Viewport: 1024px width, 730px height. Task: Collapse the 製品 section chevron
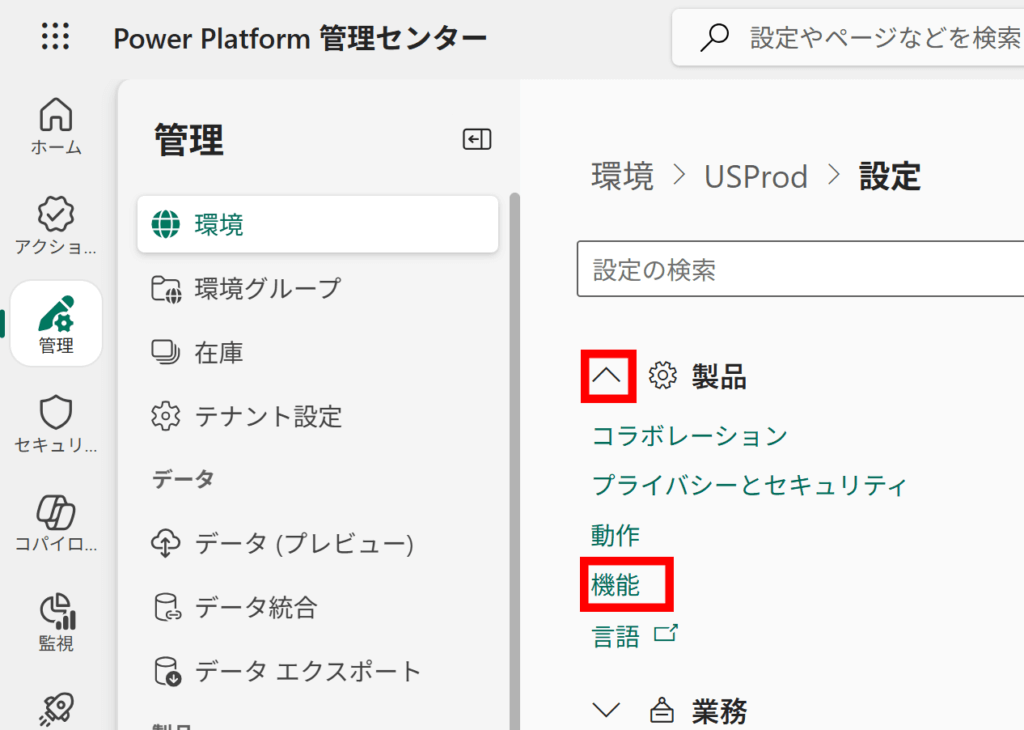coord(607,376)
